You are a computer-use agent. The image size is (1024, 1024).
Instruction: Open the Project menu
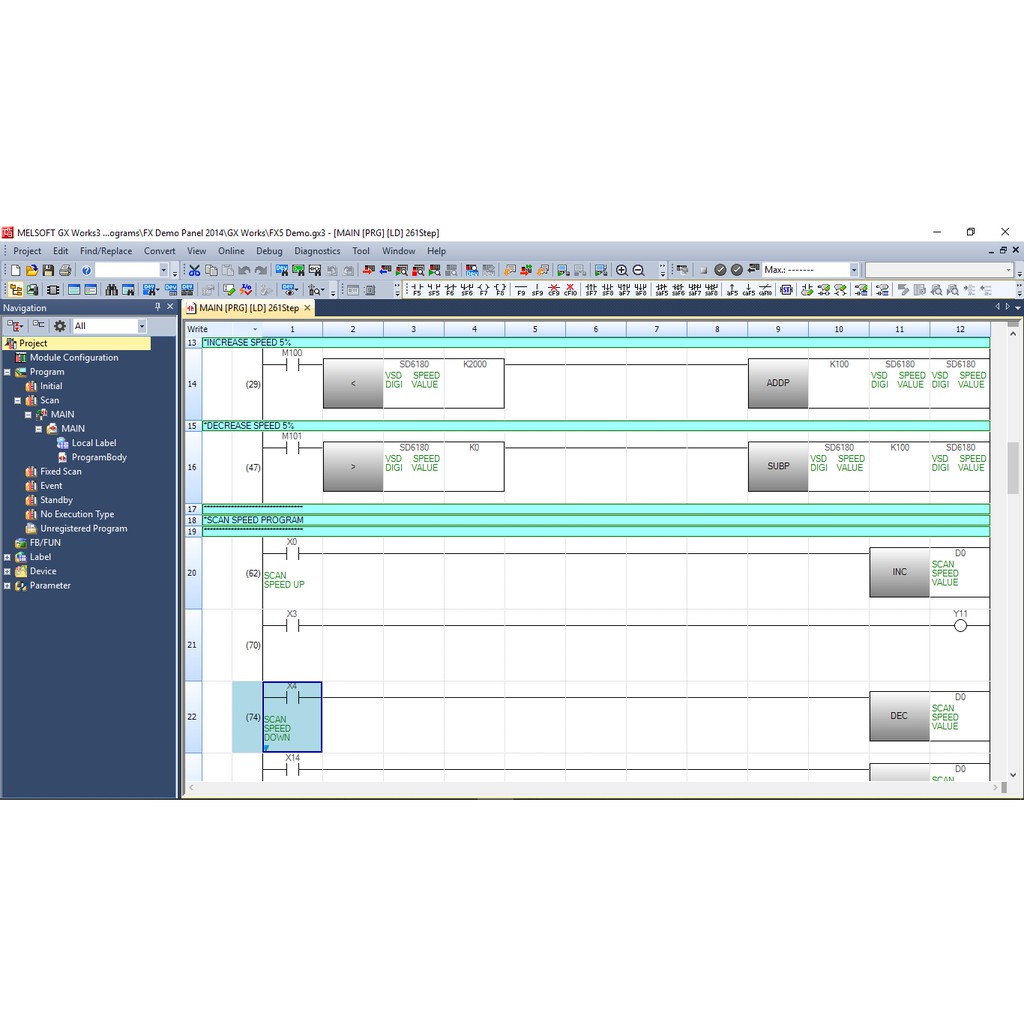pyautogui.click(x=27, y=251)
